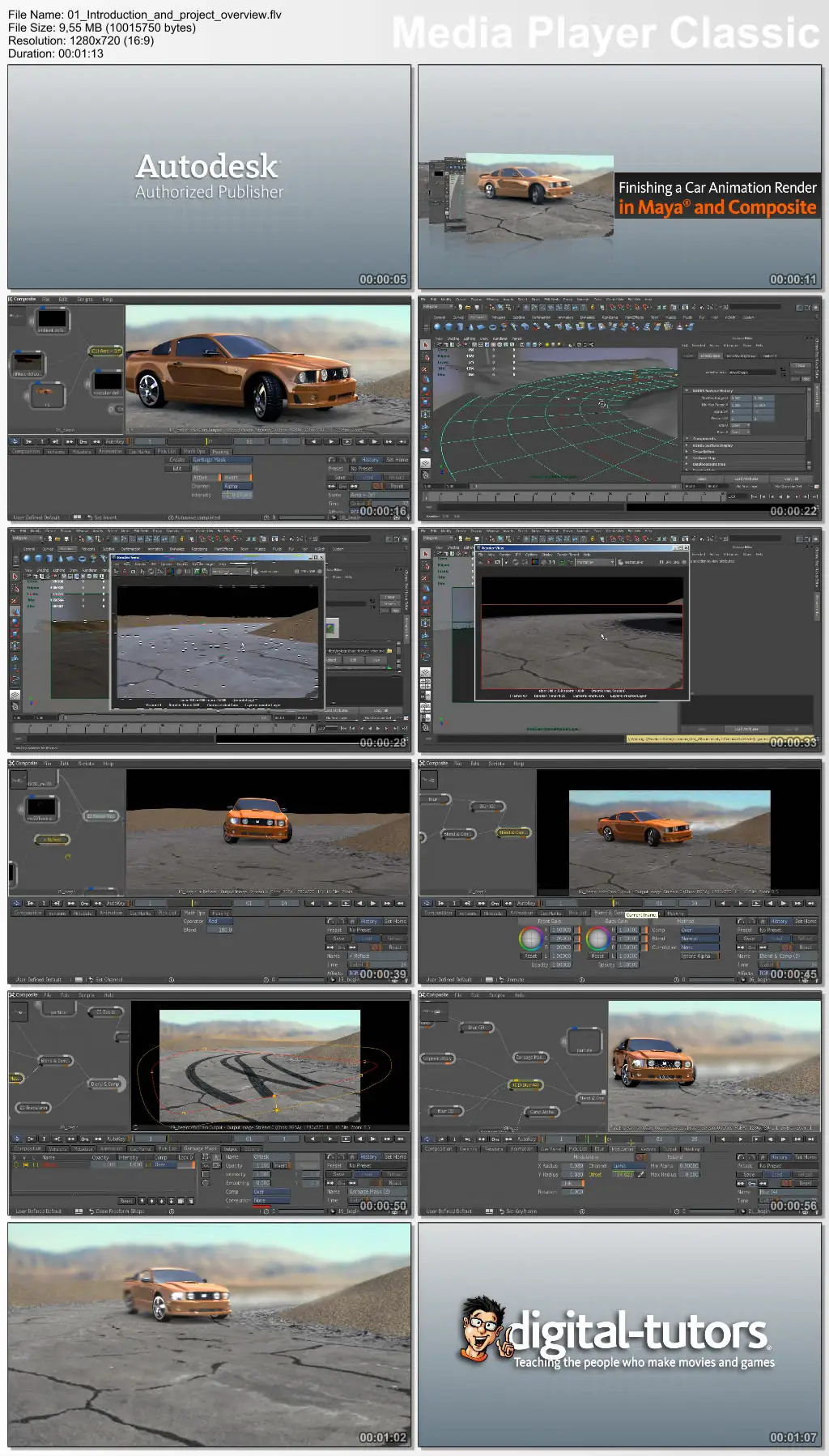Switch to Output tab in 00:00:50 thumbnail

click(x=230, y=1148)
